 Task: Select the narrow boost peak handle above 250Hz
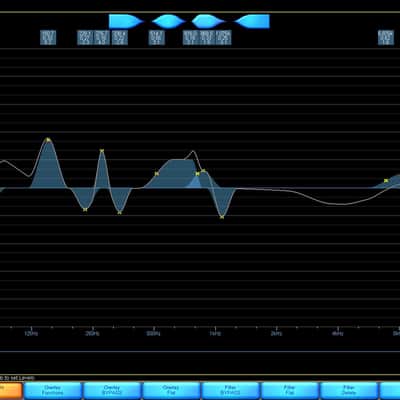point(102,151)
